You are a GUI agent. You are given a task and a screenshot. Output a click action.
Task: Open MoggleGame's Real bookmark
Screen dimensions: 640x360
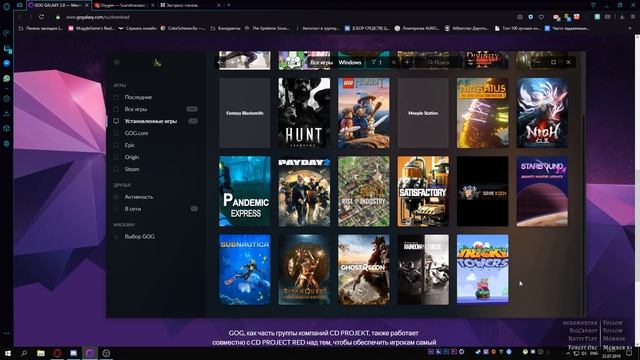tap(91, 28)
